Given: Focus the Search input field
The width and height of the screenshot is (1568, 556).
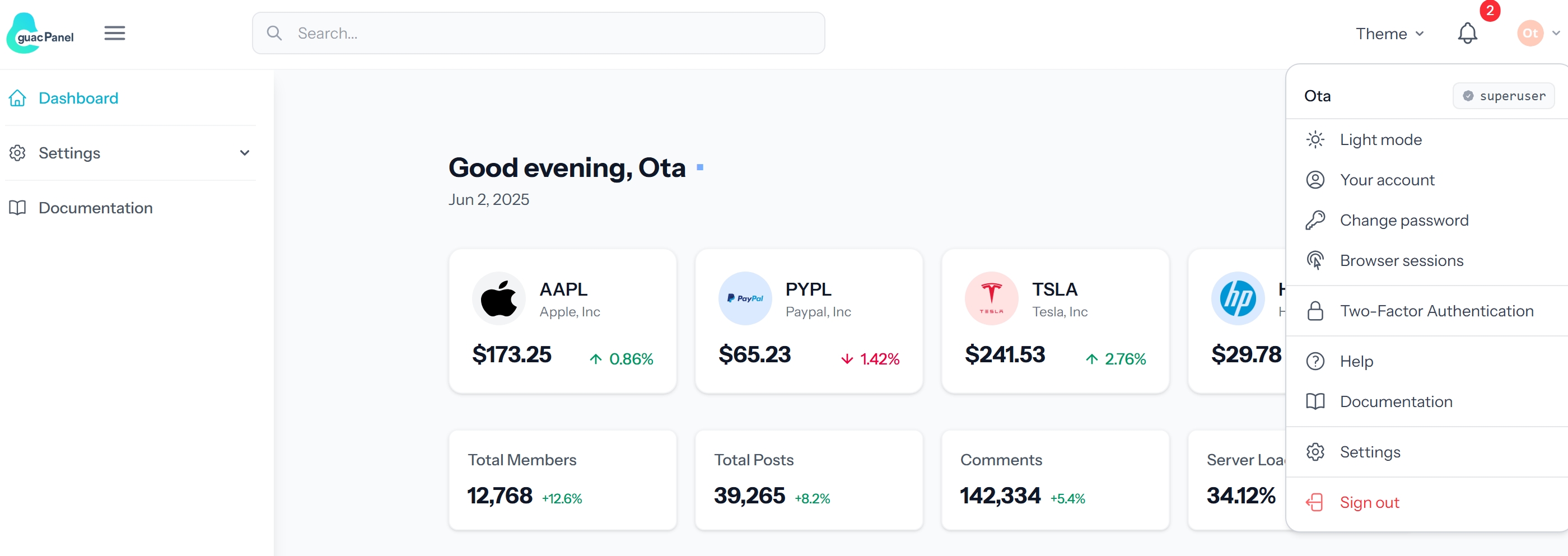Looking at the screenshot, I should coord(539,33).
